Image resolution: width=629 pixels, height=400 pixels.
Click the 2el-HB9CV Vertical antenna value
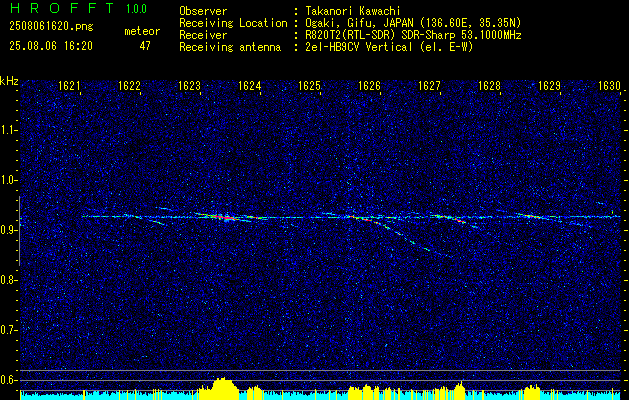(x=389, y=47)
